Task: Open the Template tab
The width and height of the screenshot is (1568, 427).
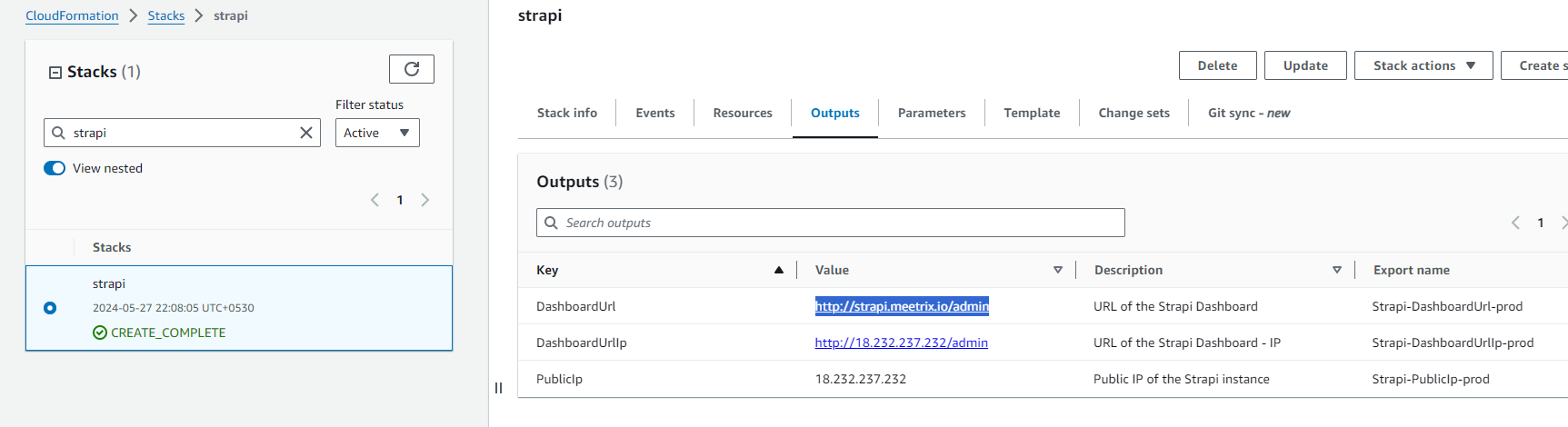Action: point(1032,113)
